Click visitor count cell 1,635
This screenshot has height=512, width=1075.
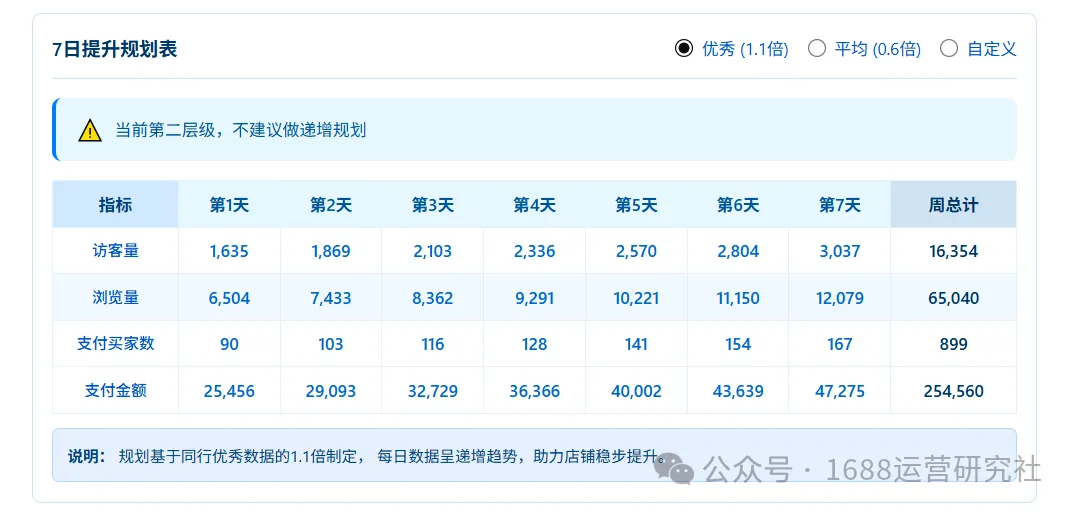click(x=229, y=252)
